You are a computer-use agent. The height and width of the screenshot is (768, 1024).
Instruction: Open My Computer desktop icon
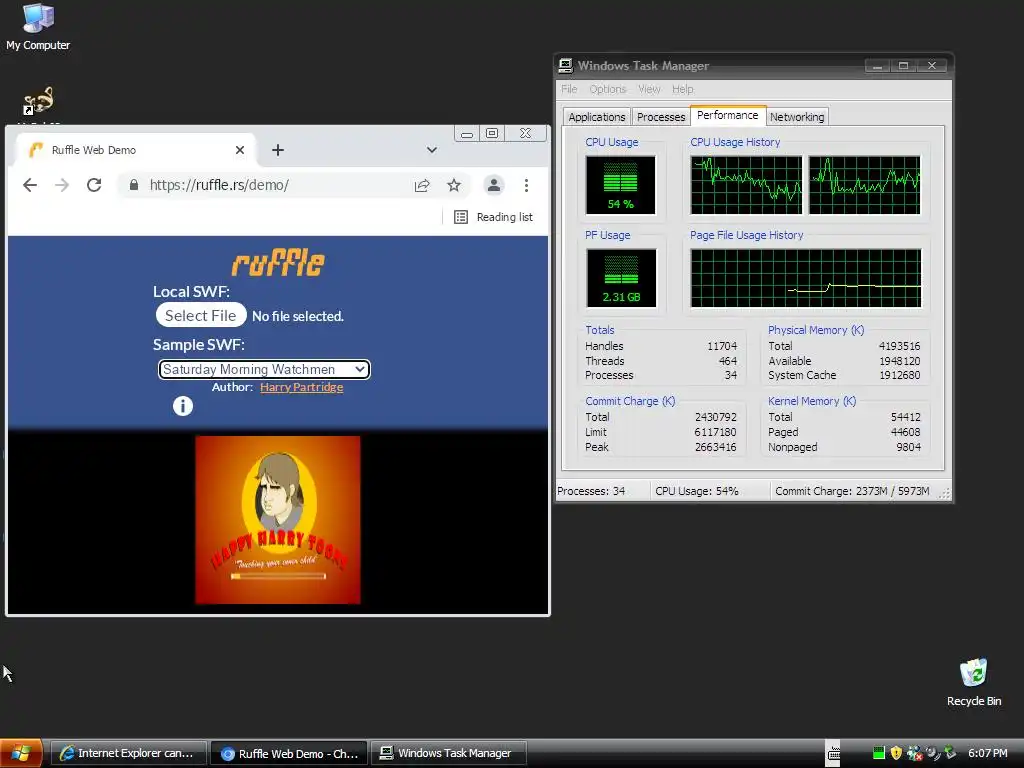[x=38, y=27]
